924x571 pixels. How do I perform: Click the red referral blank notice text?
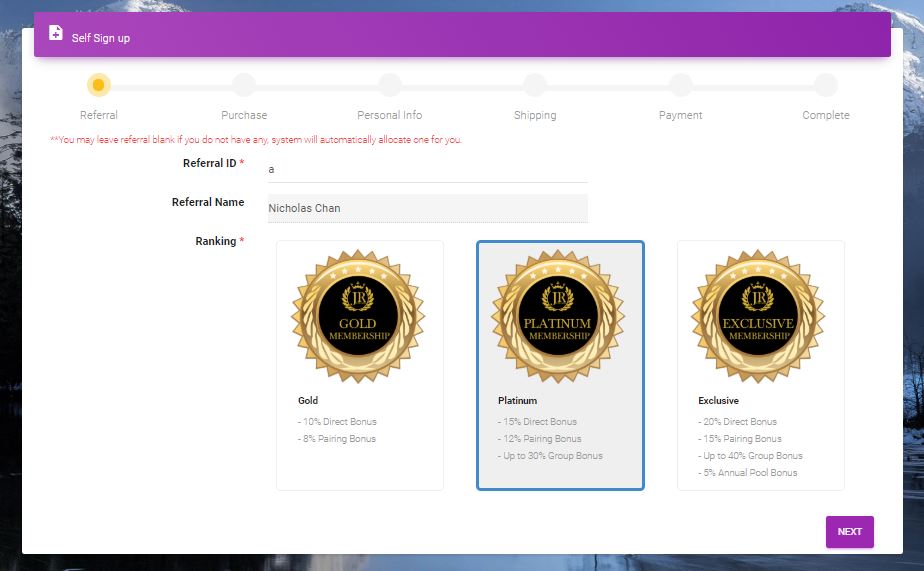256,140
